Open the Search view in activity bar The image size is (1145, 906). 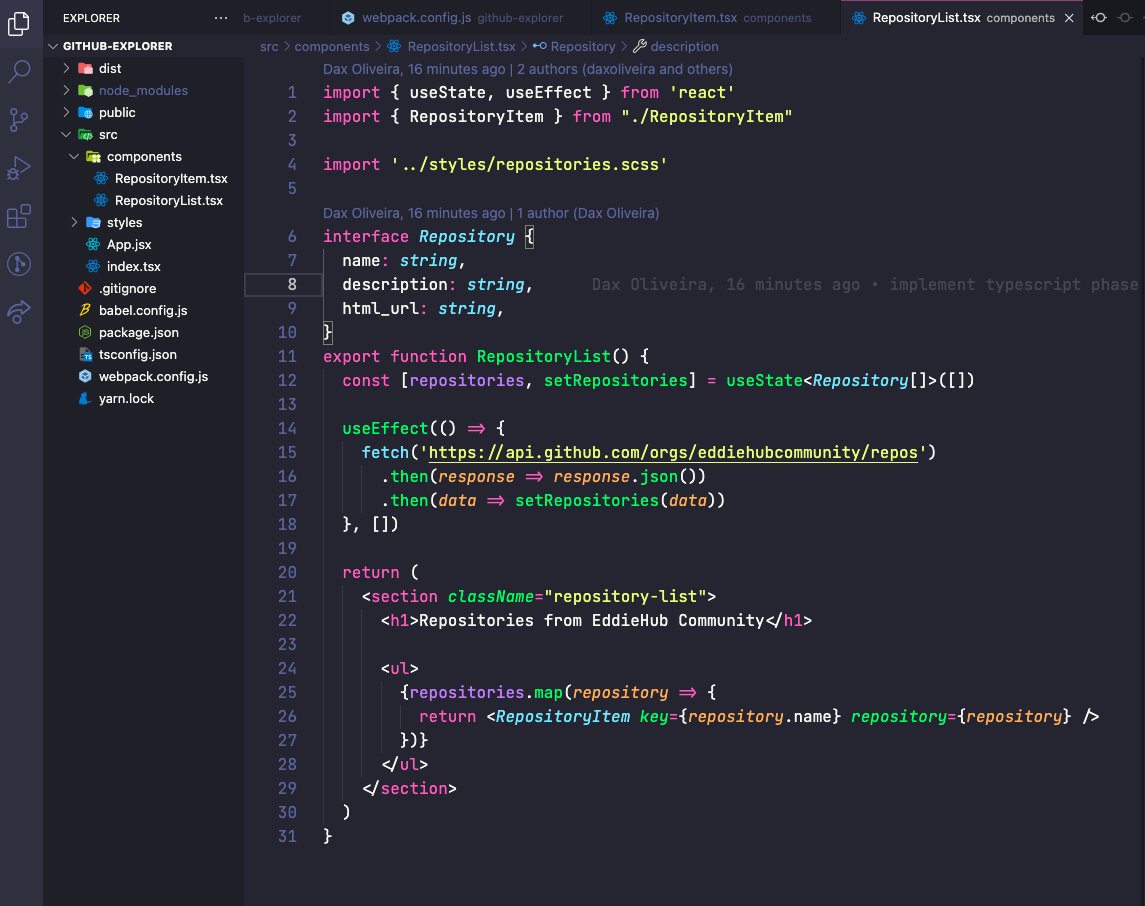(18, 72)
